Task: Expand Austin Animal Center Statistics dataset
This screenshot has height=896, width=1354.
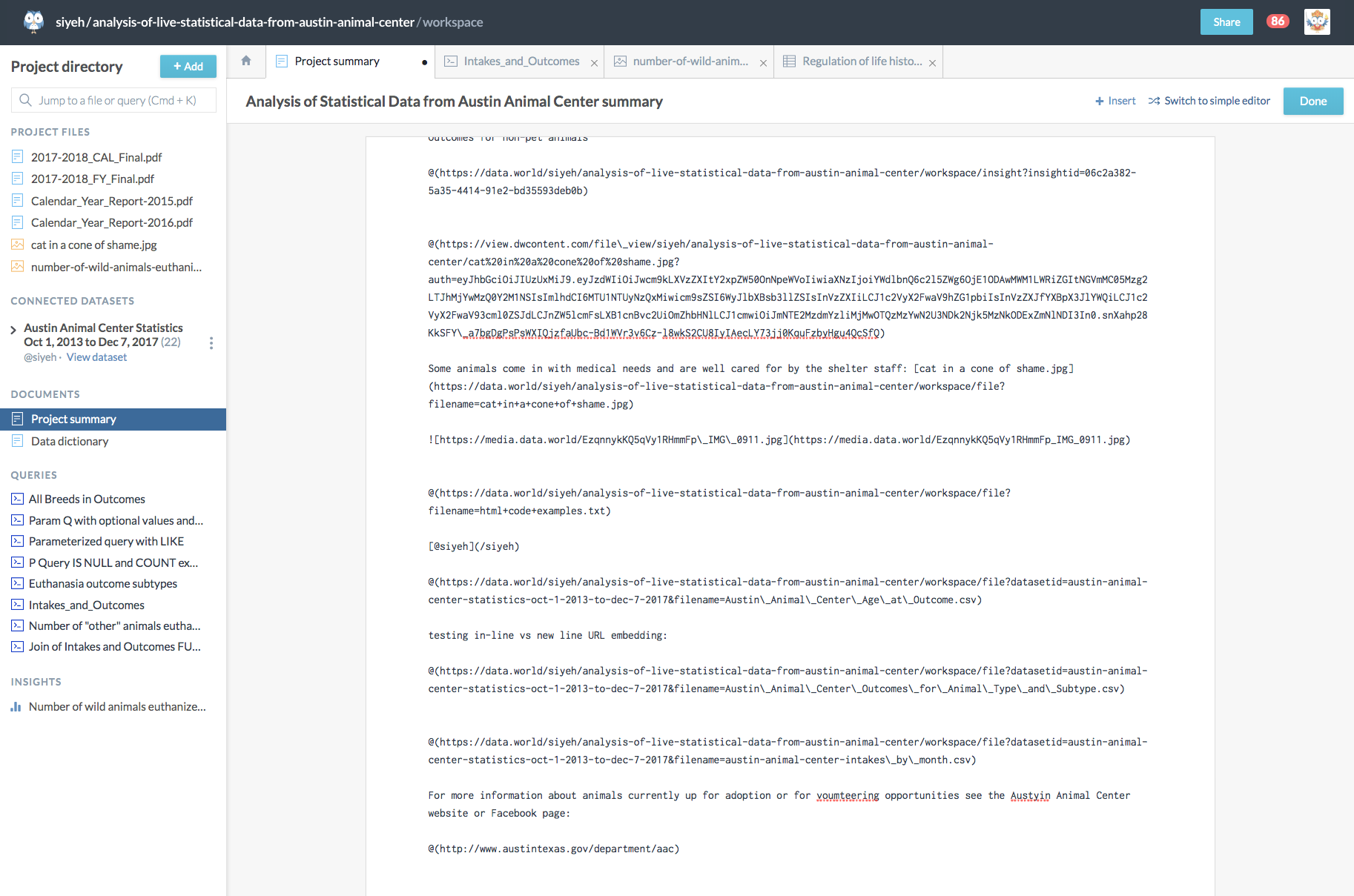Action: pyautogui.click(x=13, y=330)
